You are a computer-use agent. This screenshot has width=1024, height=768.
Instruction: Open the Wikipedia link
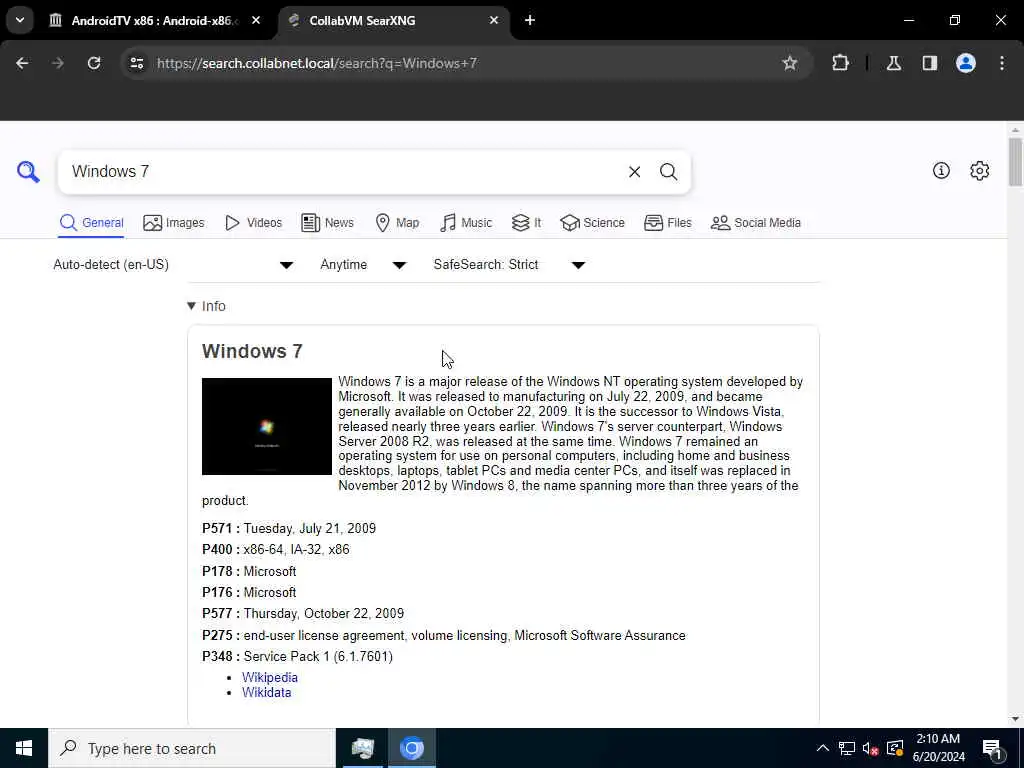pos(270,677)
